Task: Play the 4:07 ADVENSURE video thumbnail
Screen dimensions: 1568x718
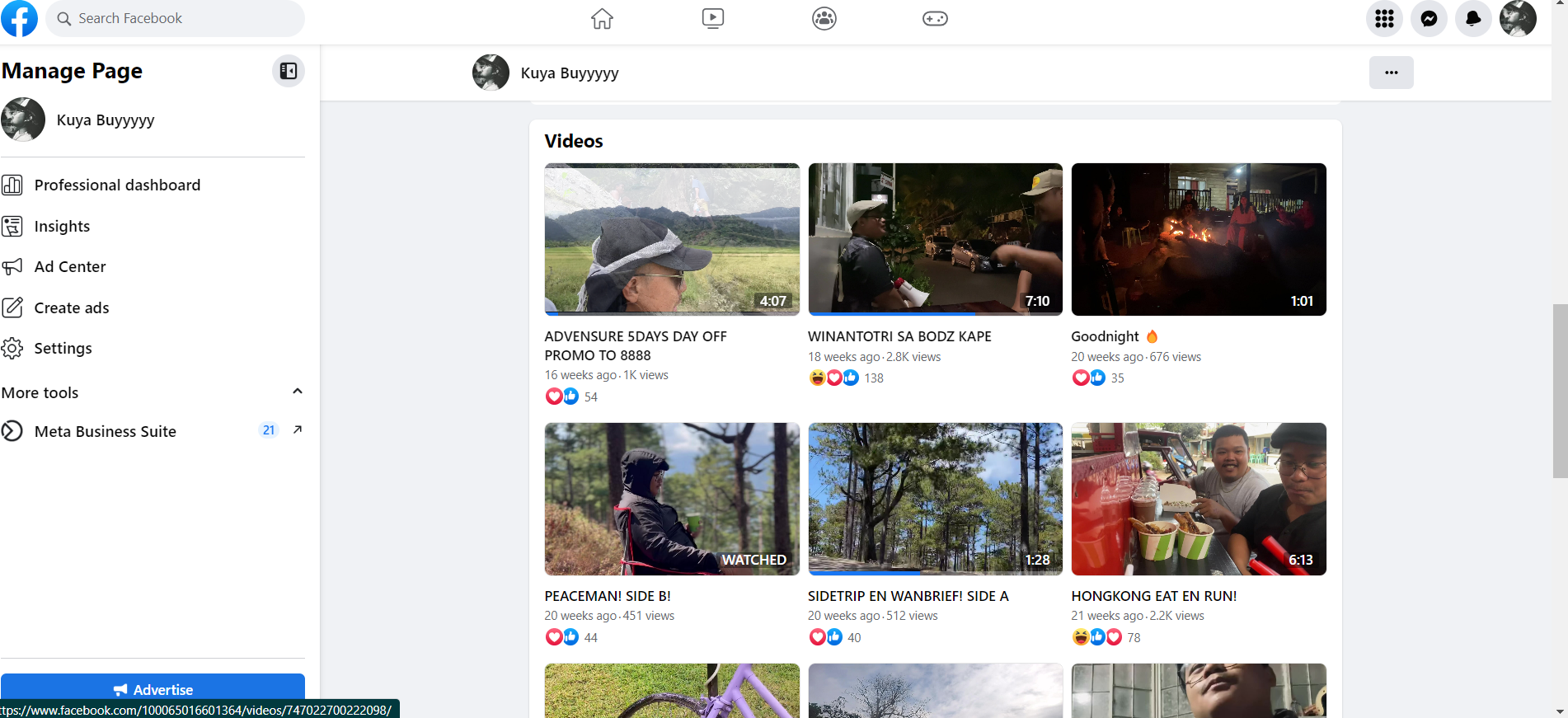Action: [672, 239]
